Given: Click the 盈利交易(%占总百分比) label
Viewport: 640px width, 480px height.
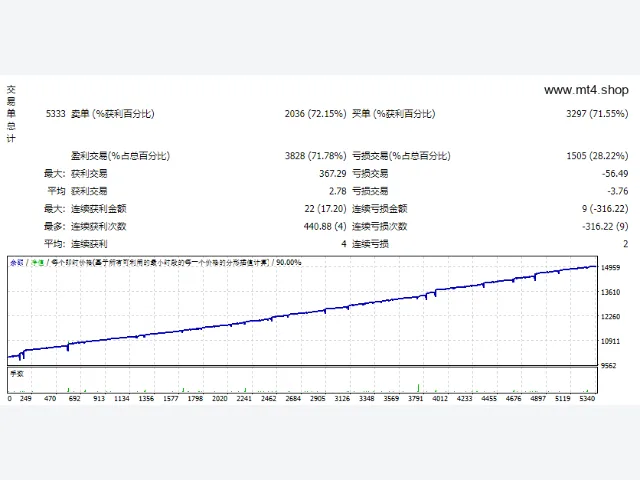Looking at the screenshot, I should pyautogui.click(x=120, y=156).
